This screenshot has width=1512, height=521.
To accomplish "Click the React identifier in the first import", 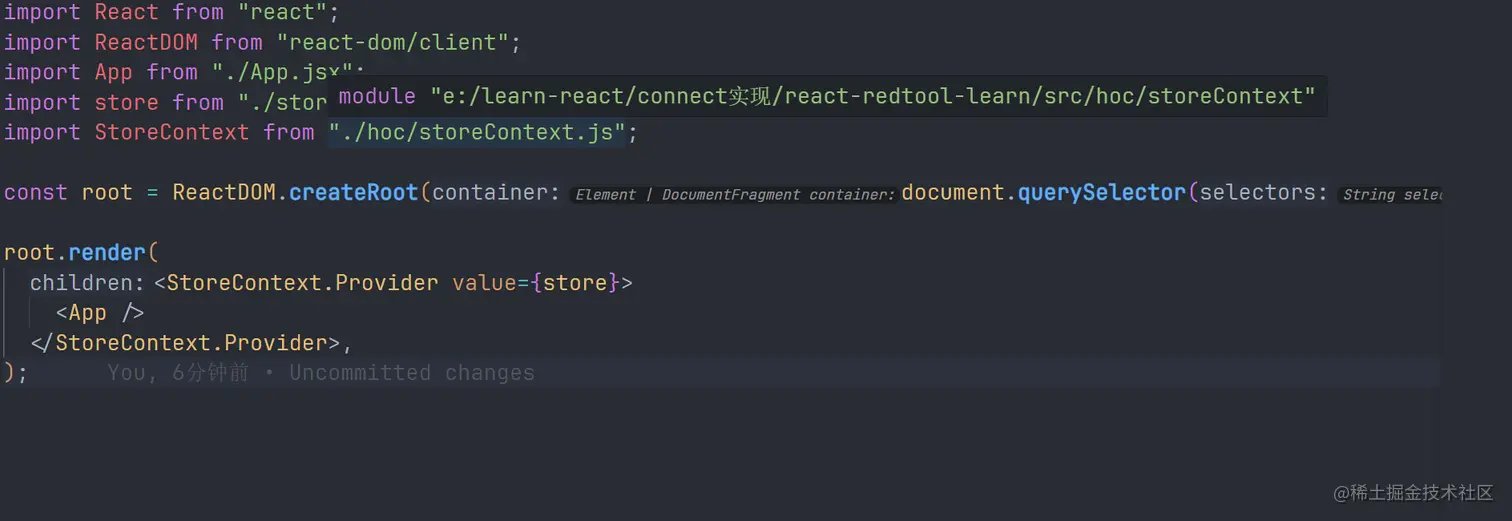I will click(127, 13).
